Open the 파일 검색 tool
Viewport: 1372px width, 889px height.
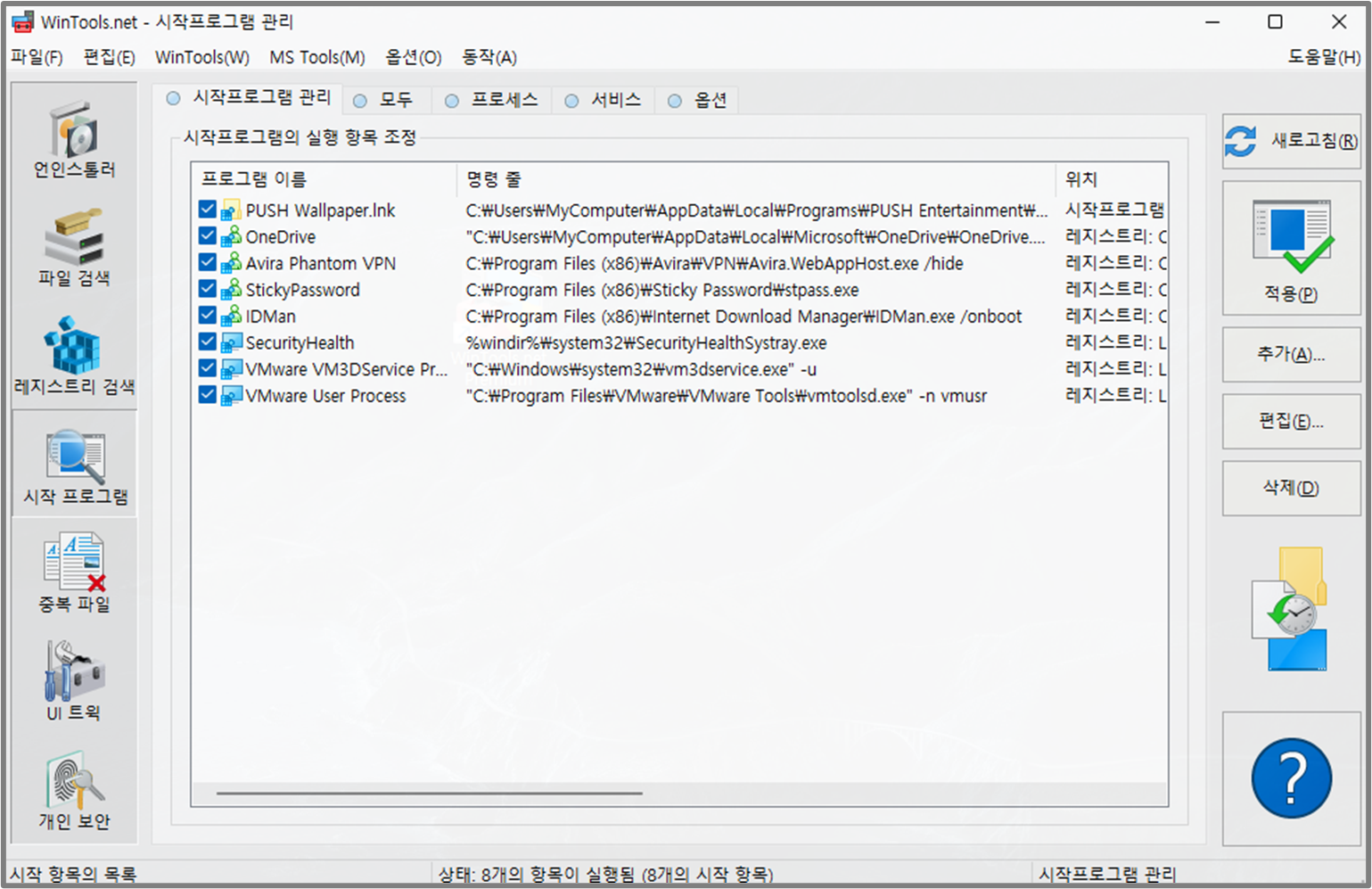[x=74, y=249]
